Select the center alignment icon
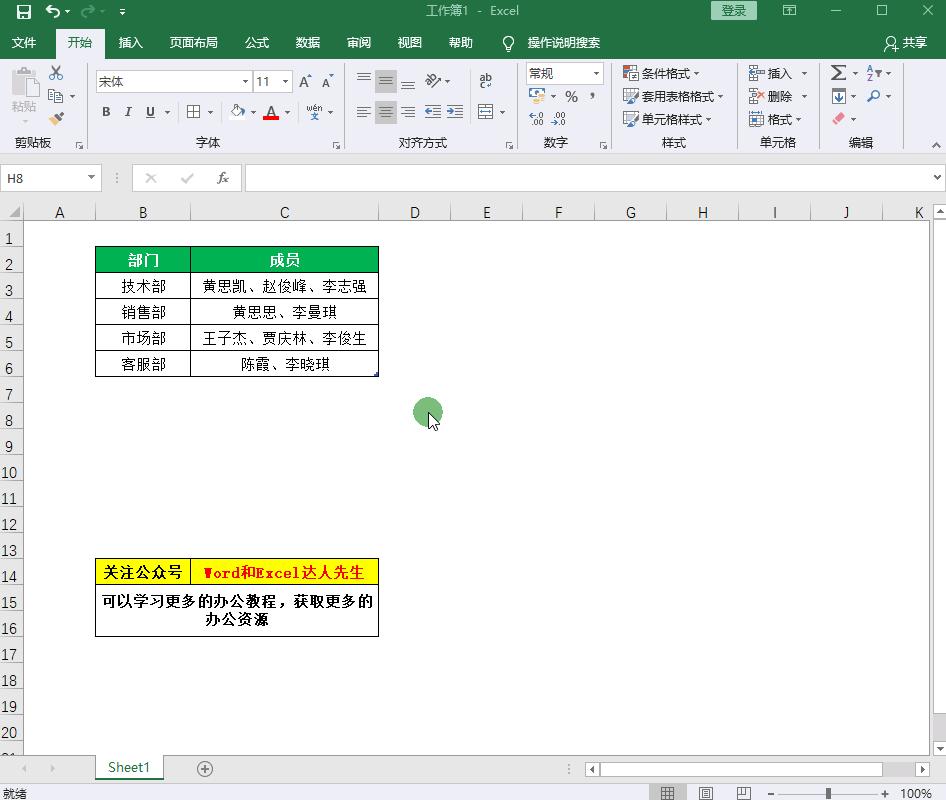This screenshot has width=946, height=800. (x=385, y=112)
